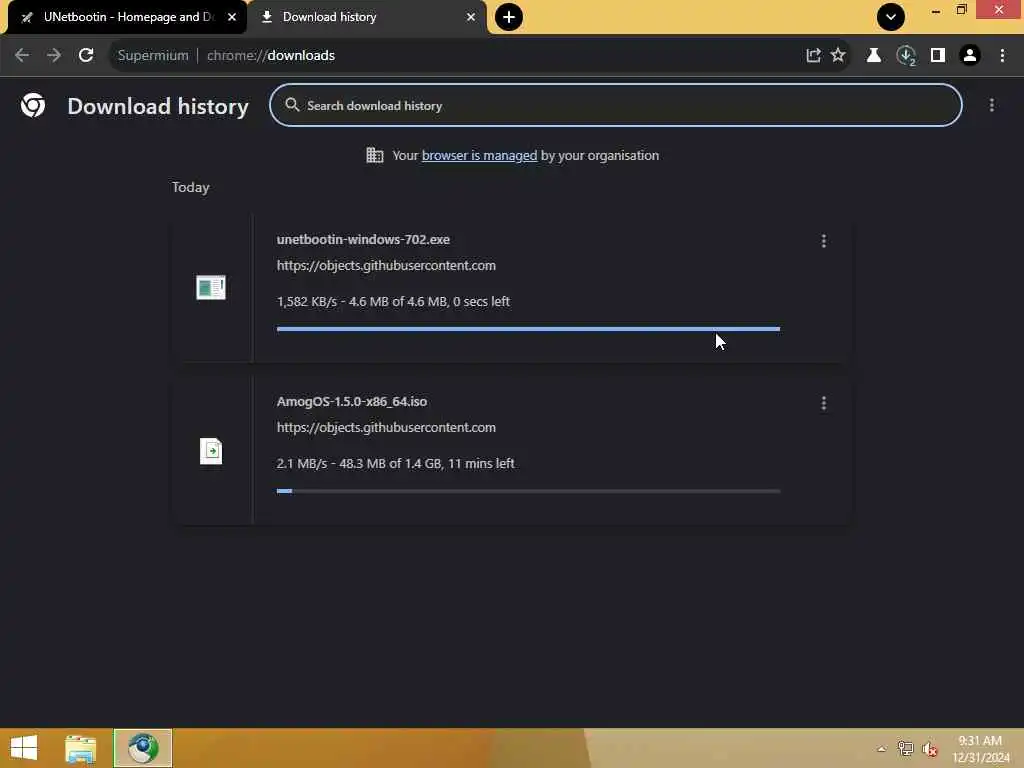Open source URL of unetbootin download
Image resolution: width=1024 pixels, height=768 pixels.
[x=386, y=266]
